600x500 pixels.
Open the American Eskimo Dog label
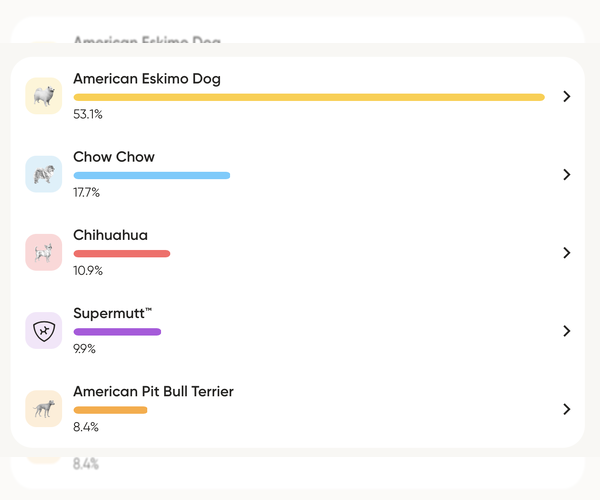[147, 79]
